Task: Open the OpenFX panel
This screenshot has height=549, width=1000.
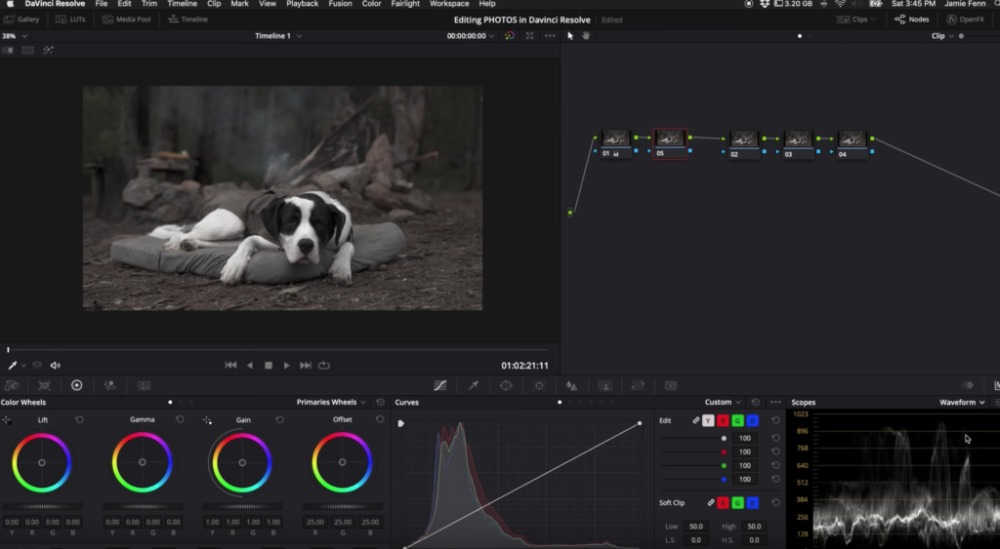Action: (x=966, y=20)
